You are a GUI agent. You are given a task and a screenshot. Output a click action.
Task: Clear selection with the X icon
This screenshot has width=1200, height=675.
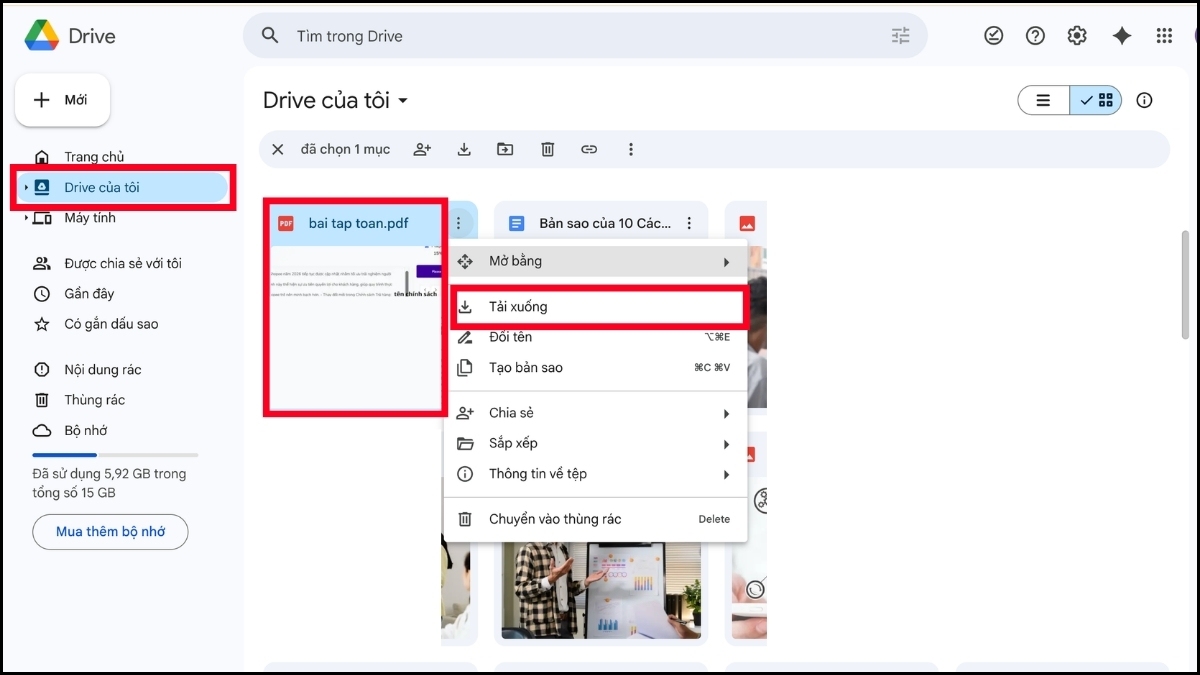pos(278,149)
